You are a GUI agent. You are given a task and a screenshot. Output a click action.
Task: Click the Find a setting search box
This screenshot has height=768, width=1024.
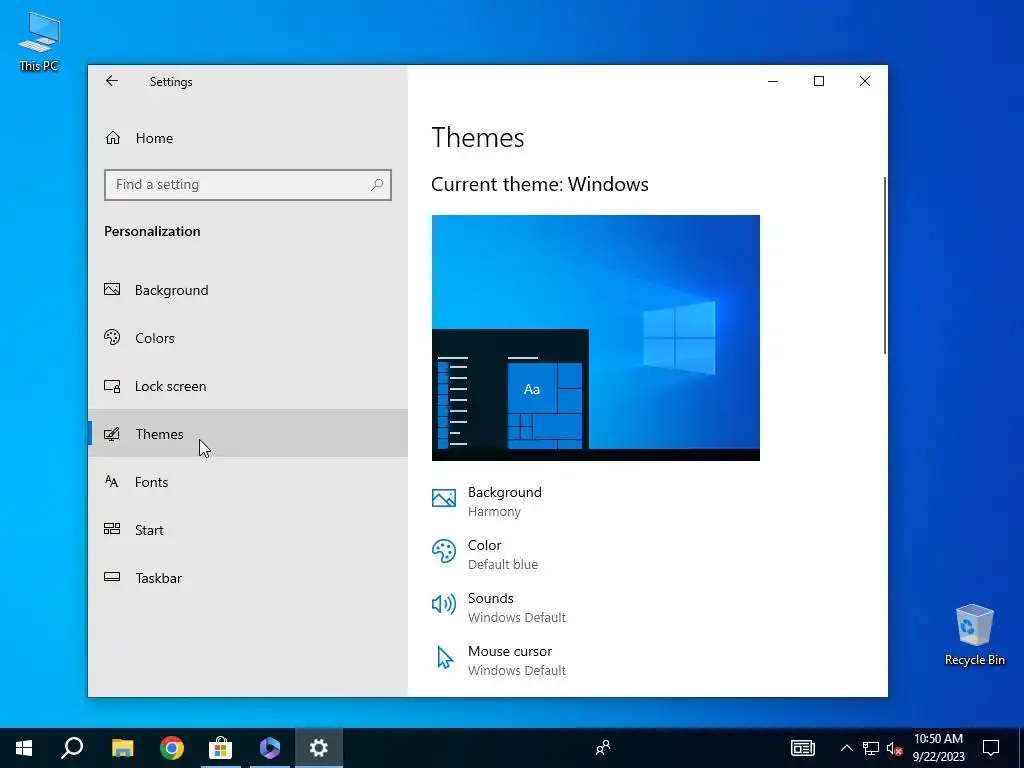[248, 185]
